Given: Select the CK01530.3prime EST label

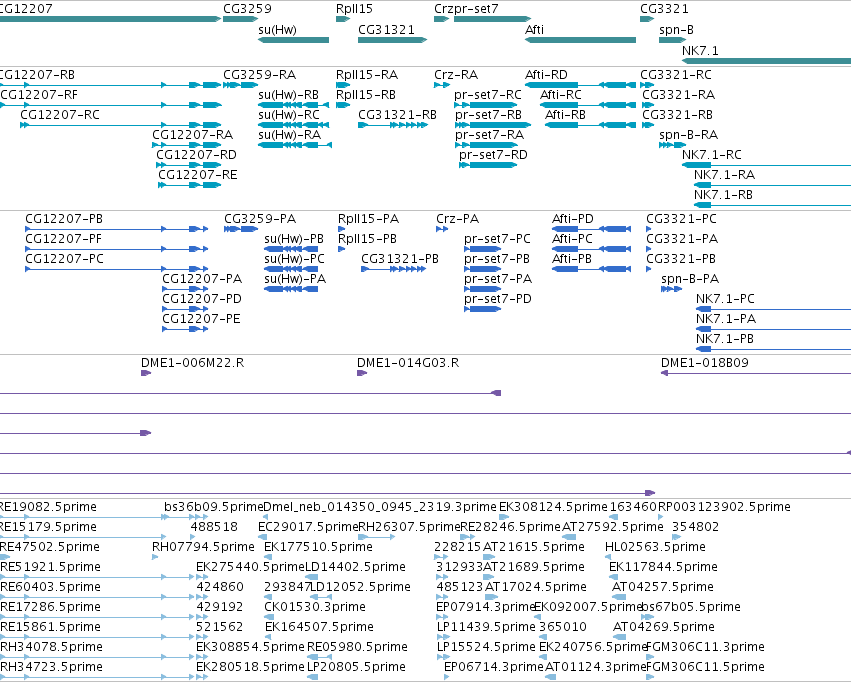Looking at the screenshot, I should (315, 607).
